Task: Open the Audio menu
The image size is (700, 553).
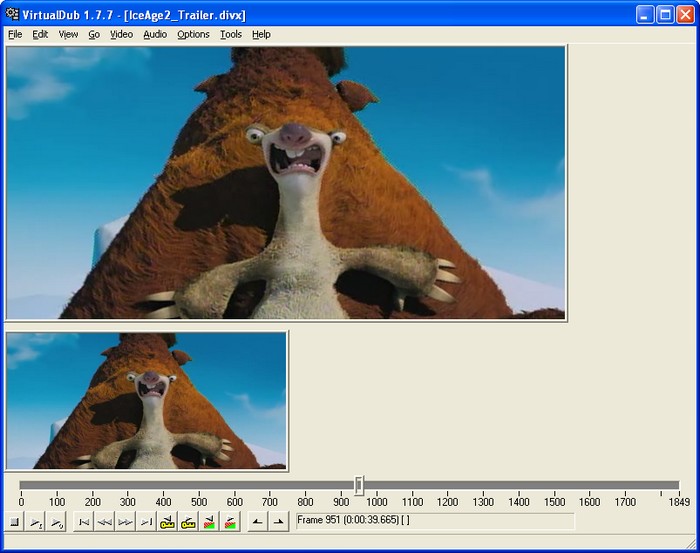Action: [155, 34]
